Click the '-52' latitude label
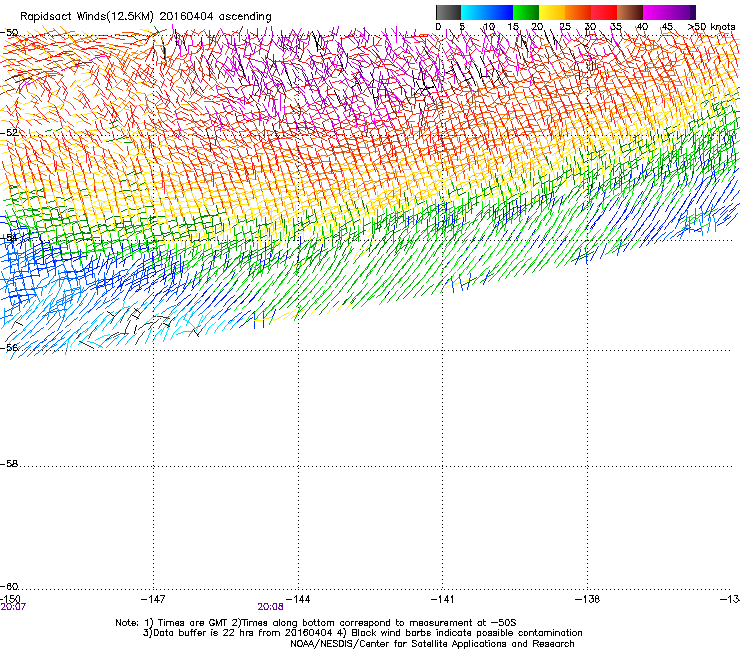740x650 pixels. click(x=9, y=133)
